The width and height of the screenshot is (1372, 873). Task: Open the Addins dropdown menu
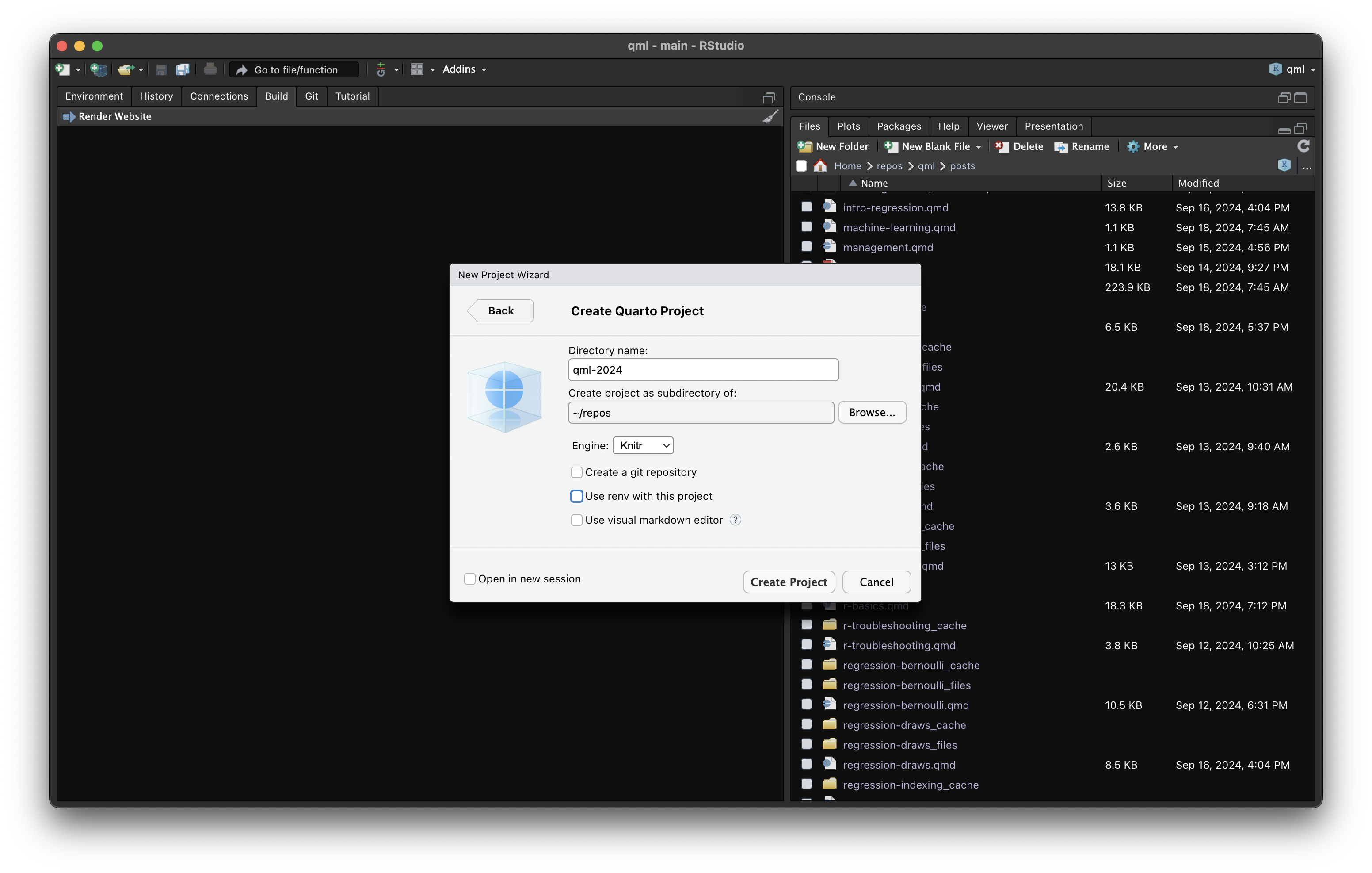(465, 69)
